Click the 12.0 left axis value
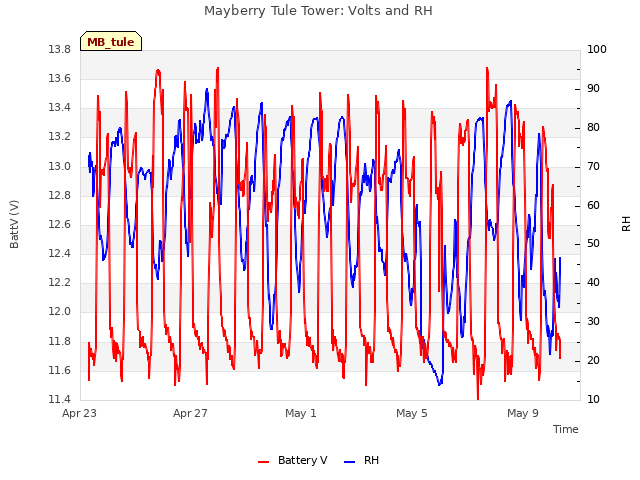The width and height of the screenshot is (640, 480). point(60,312)
